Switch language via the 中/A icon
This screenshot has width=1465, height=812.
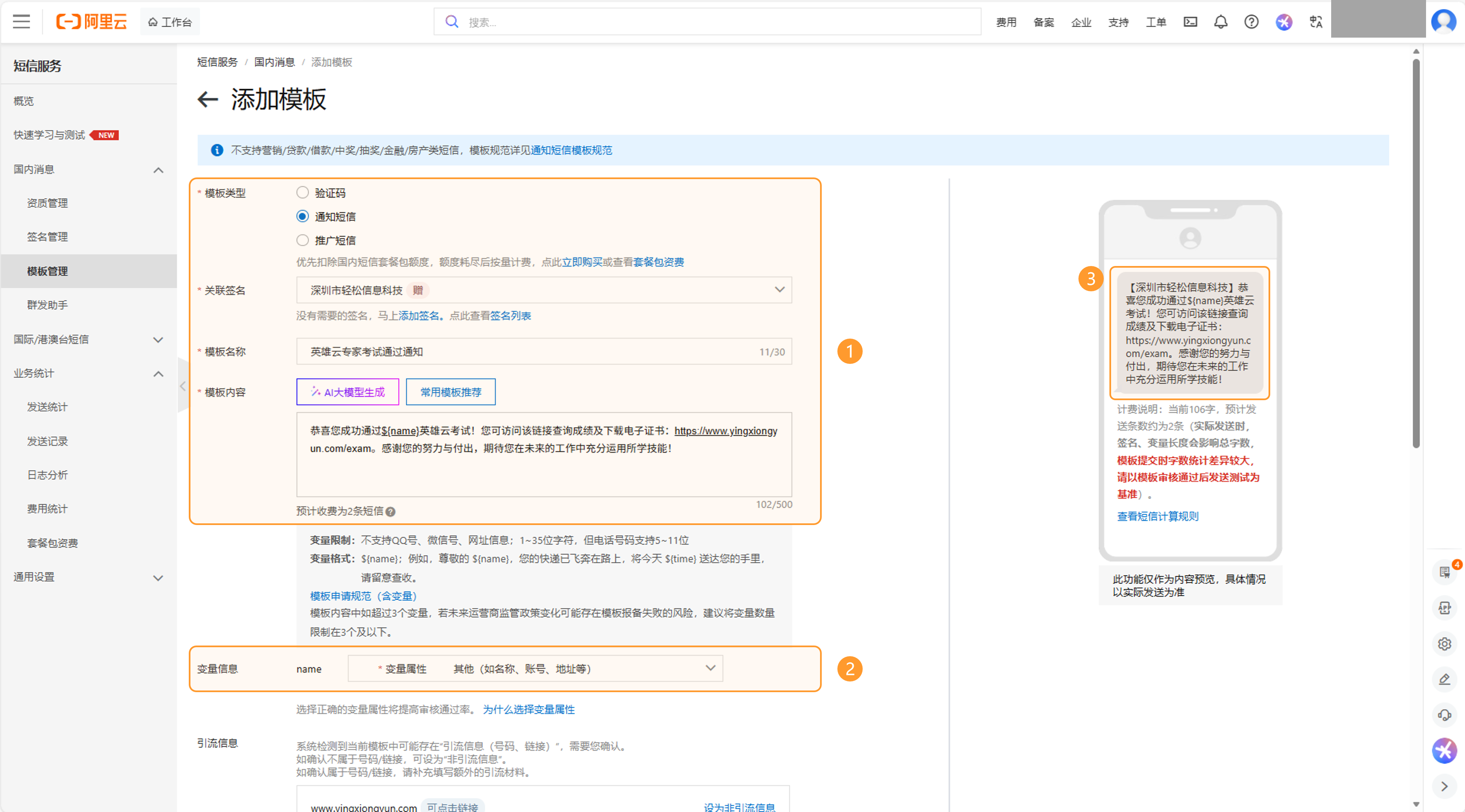pos(1316,22)
